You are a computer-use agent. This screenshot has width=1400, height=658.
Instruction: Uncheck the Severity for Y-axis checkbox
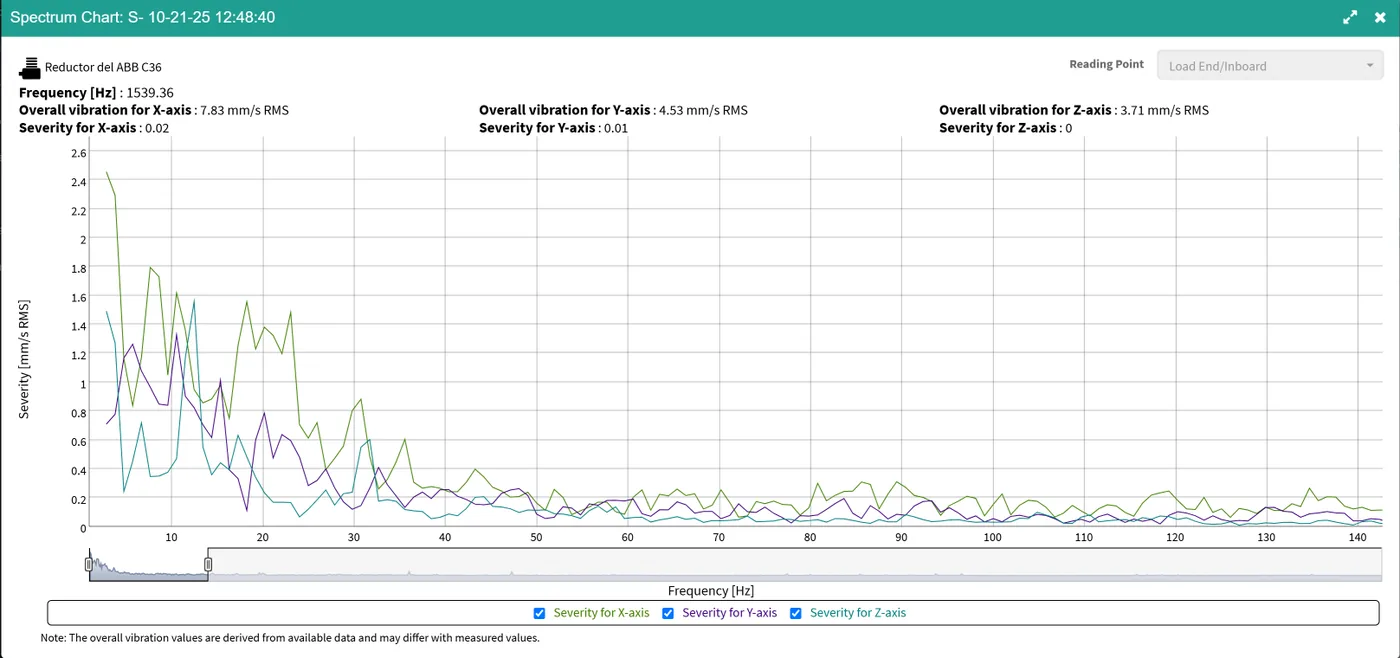pos(669,613)
